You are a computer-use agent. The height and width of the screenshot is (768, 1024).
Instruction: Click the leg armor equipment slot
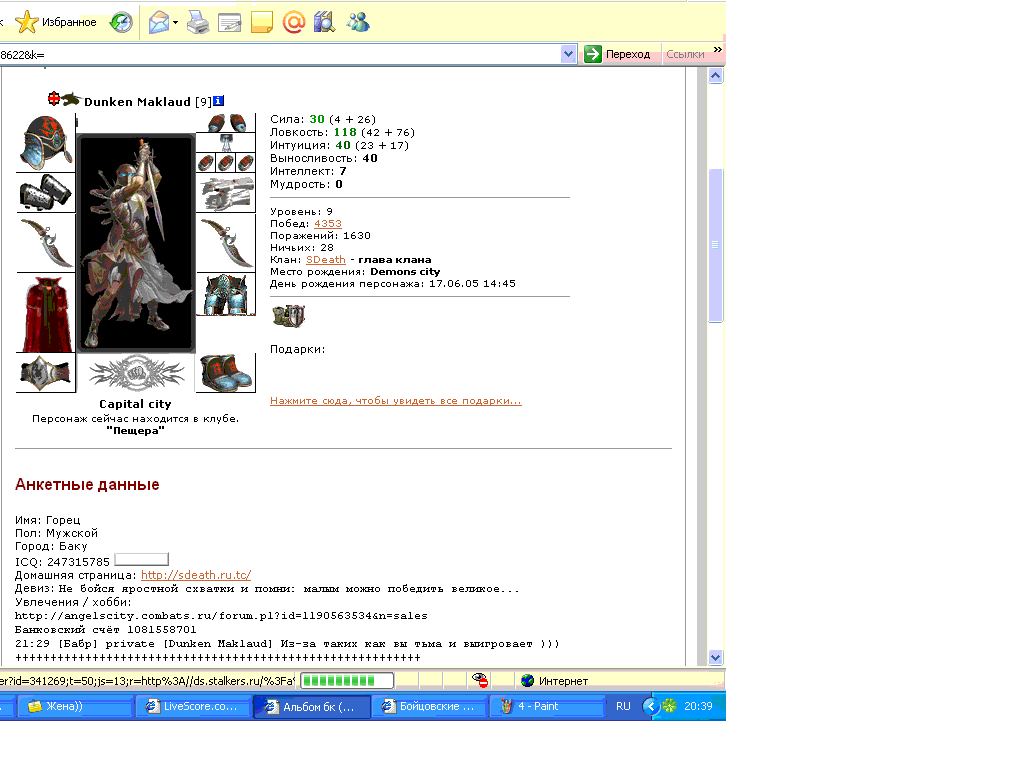point(226,294)
